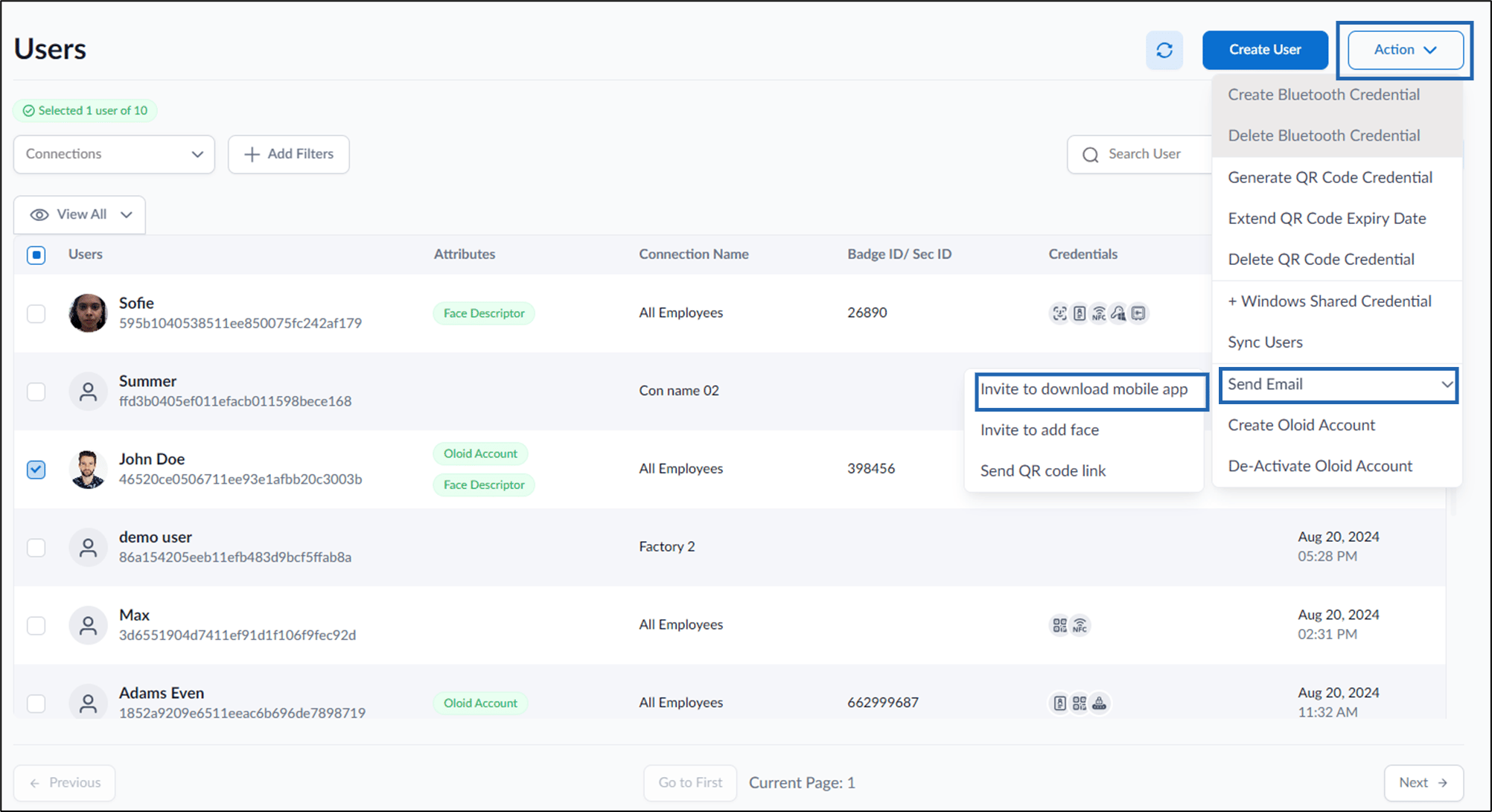This screenshot has width=1492, height=812.
Task: Click the plus icon on Add Filters
Action: pos(252,154)
